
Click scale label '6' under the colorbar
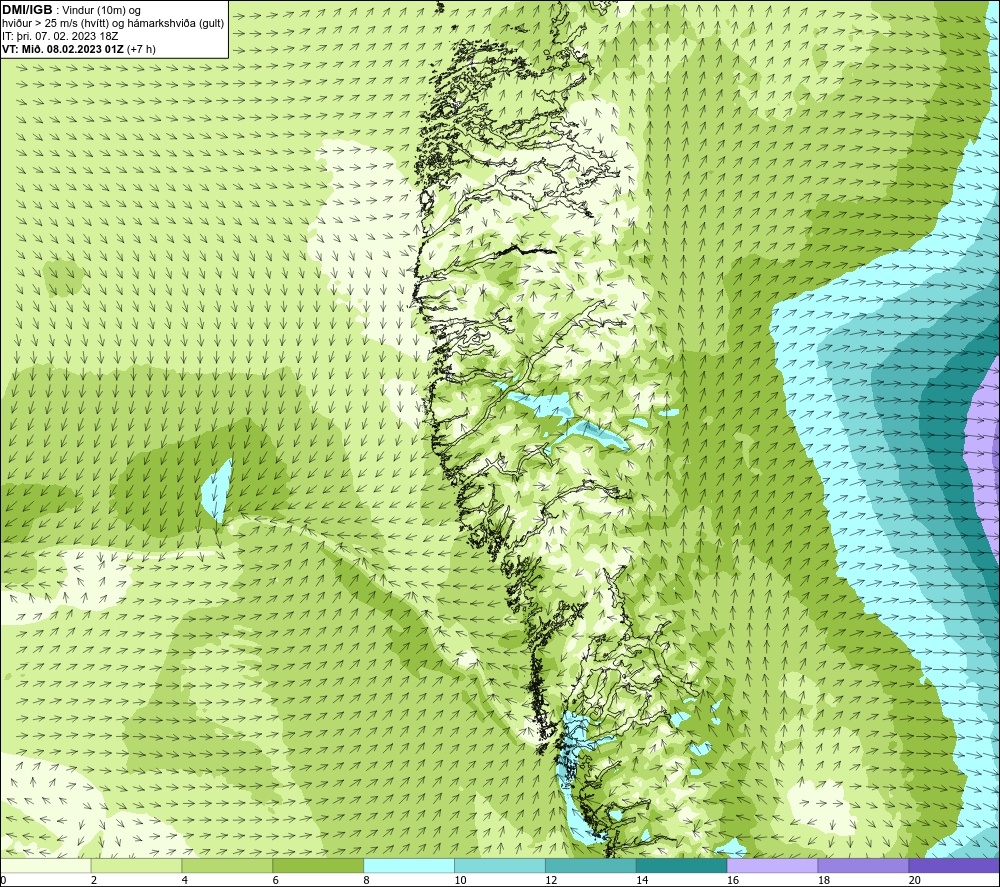[276, 881]
